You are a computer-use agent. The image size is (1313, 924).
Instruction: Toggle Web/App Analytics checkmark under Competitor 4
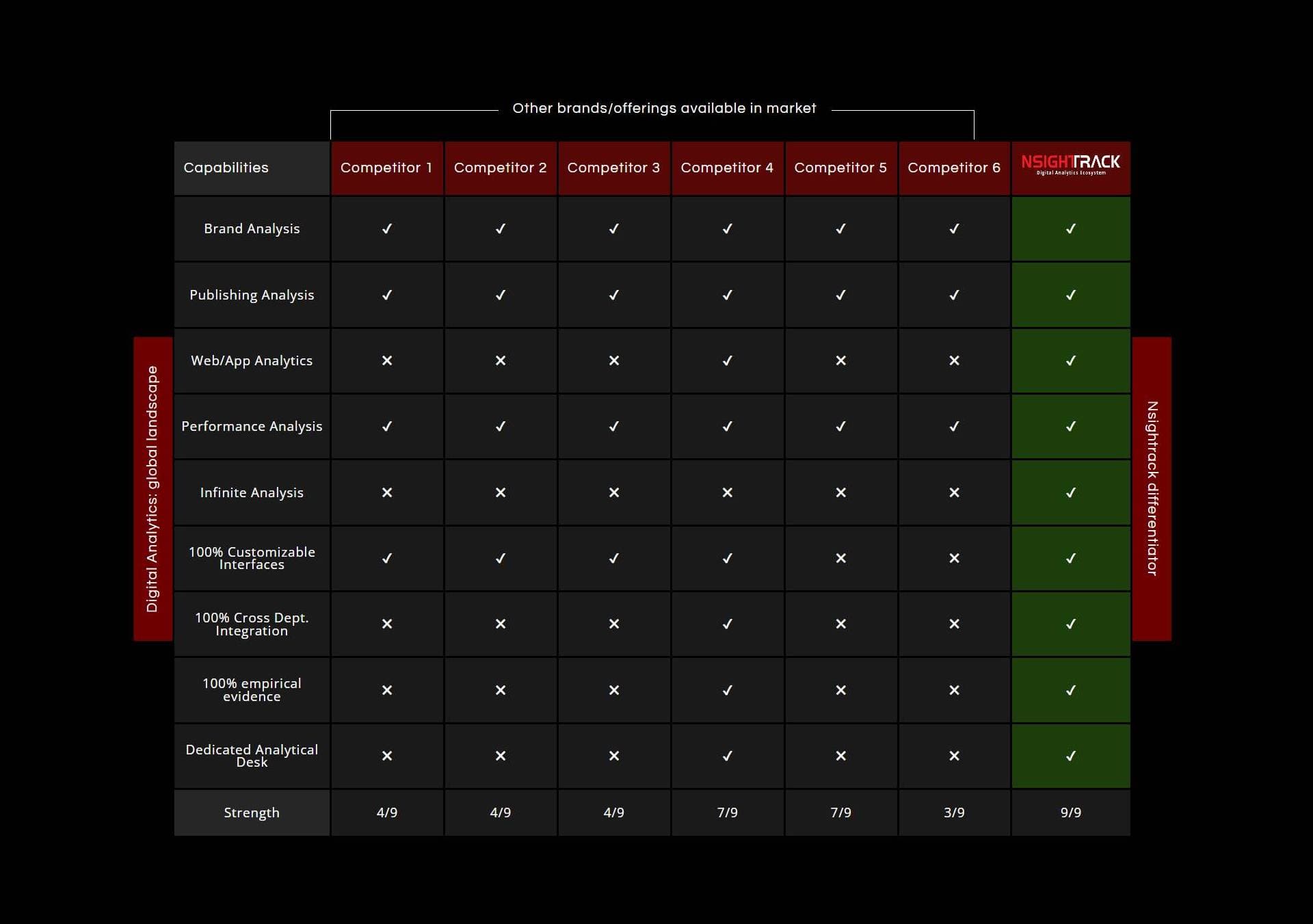(727, 360)
